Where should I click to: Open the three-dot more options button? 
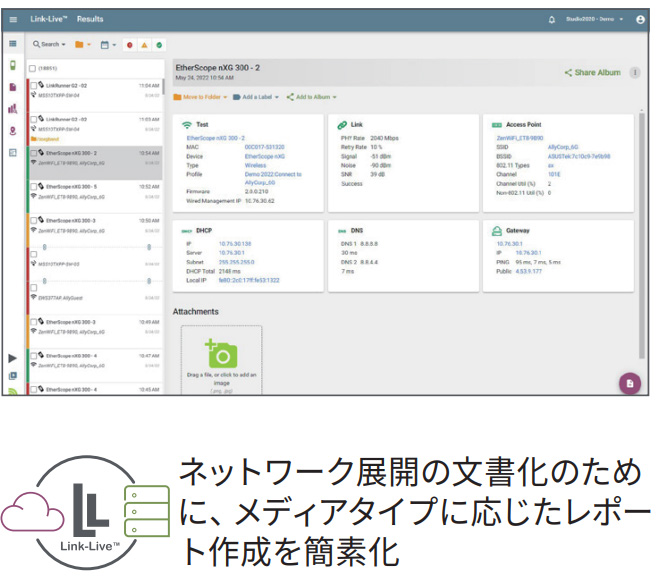635,73
